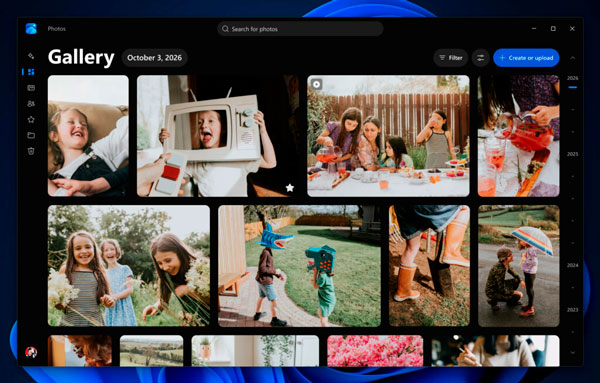This screenshot has width=600, height=383.
Task: Open the Folders icon in sidebar
Action: coord(31,135)
